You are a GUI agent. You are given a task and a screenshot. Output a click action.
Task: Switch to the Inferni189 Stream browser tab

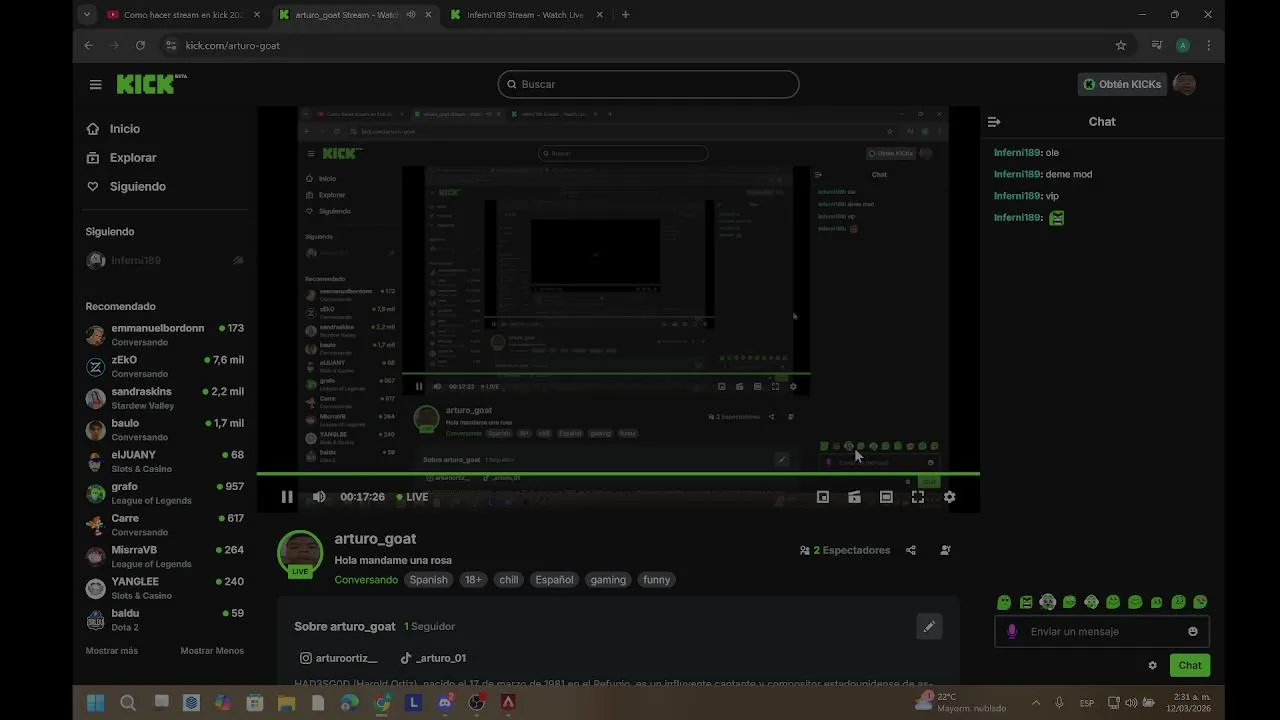click(x=526, y=15)
